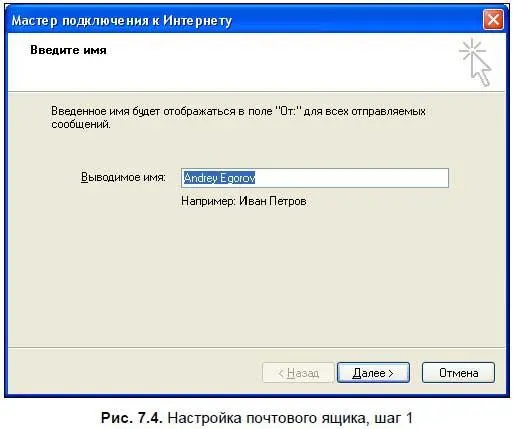Click the description about the От: field
The height and width of the screenshot is (429, 513).
pyautogui.click(x=238, y=117)
